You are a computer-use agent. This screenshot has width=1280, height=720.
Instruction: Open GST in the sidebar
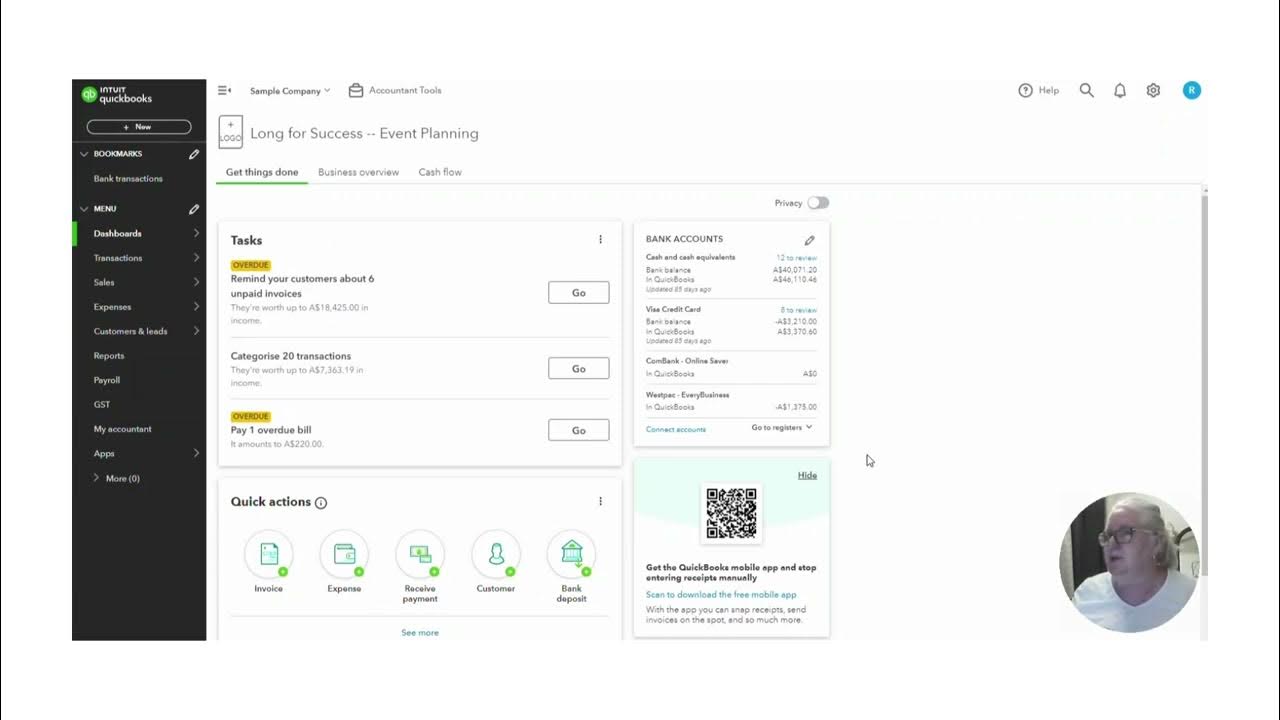tap(102, 405)
